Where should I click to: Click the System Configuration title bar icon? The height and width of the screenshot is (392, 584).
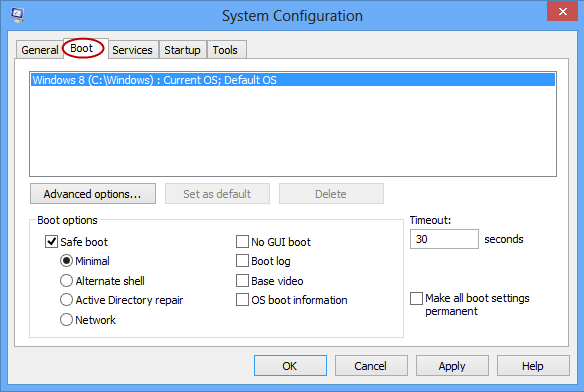click(x=17, y=15)
